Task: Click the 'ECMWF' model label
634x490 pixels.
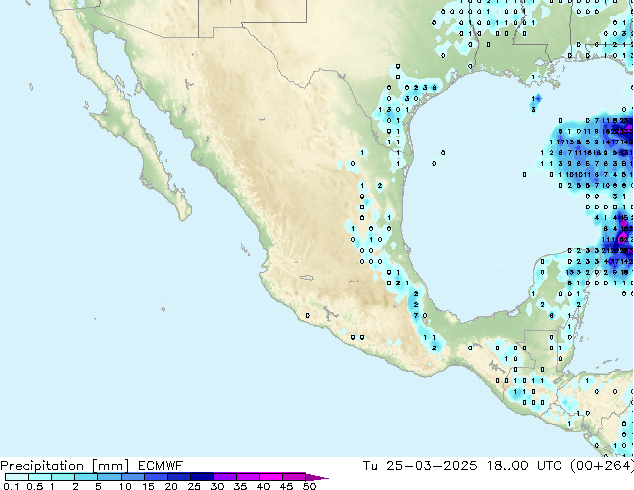Action: [161, 466]
